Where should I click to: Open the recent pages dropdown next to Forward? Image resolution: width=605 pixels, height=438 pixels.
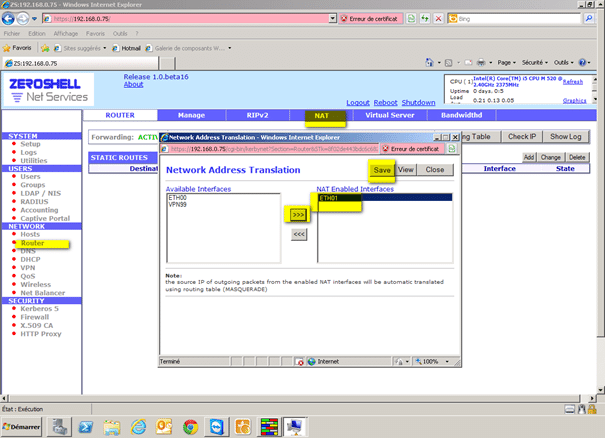[x=34, y=19]
